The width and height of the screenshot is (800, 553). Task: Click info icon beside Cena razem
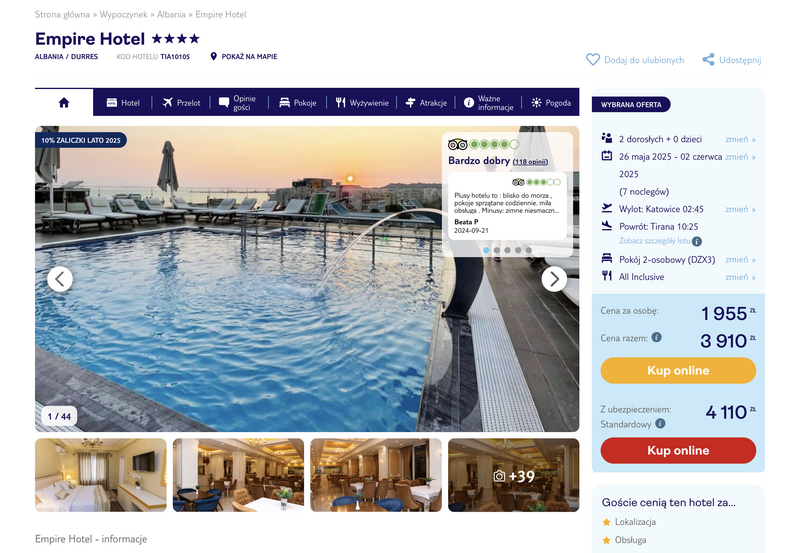(657, 337)
